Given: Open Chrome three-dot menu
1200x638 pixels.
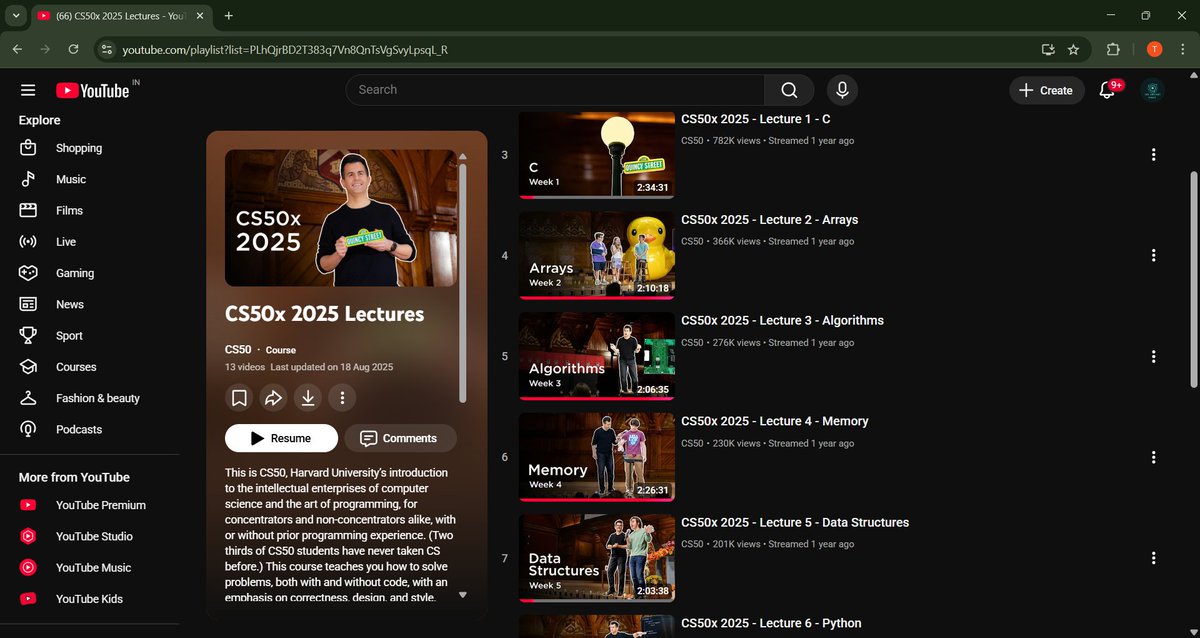Looking at the screenshot, I should 1183,49.
